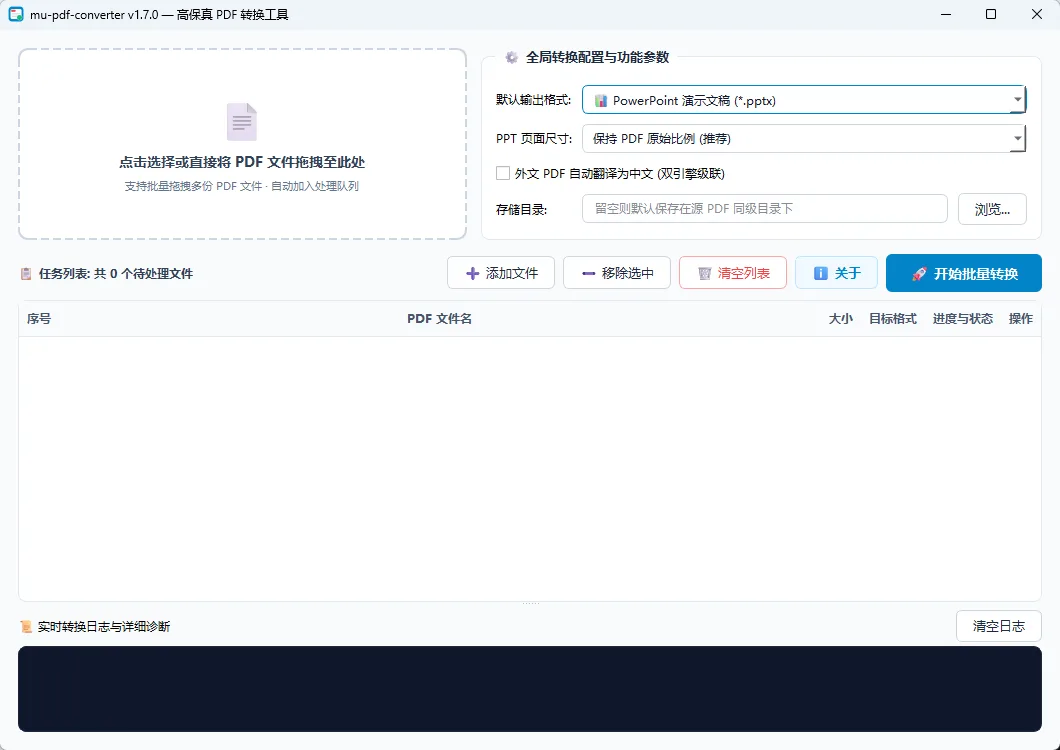This screenshot has width=1060, height=750.
Task: Maximize the mu-pdf-converter window
Action: click(x=991, y=14)
